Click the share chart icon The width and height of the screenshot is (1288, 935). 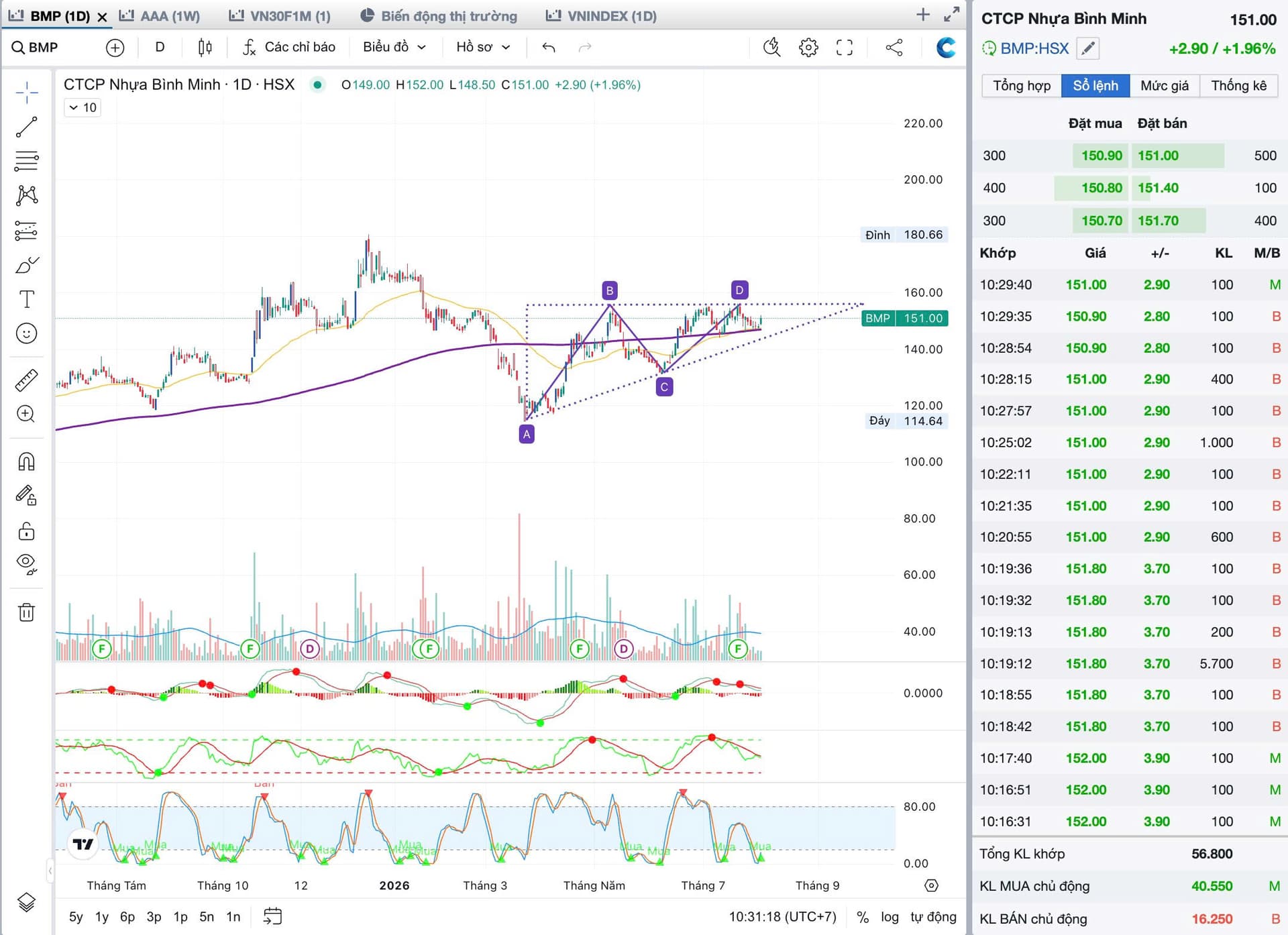(894, 47)
